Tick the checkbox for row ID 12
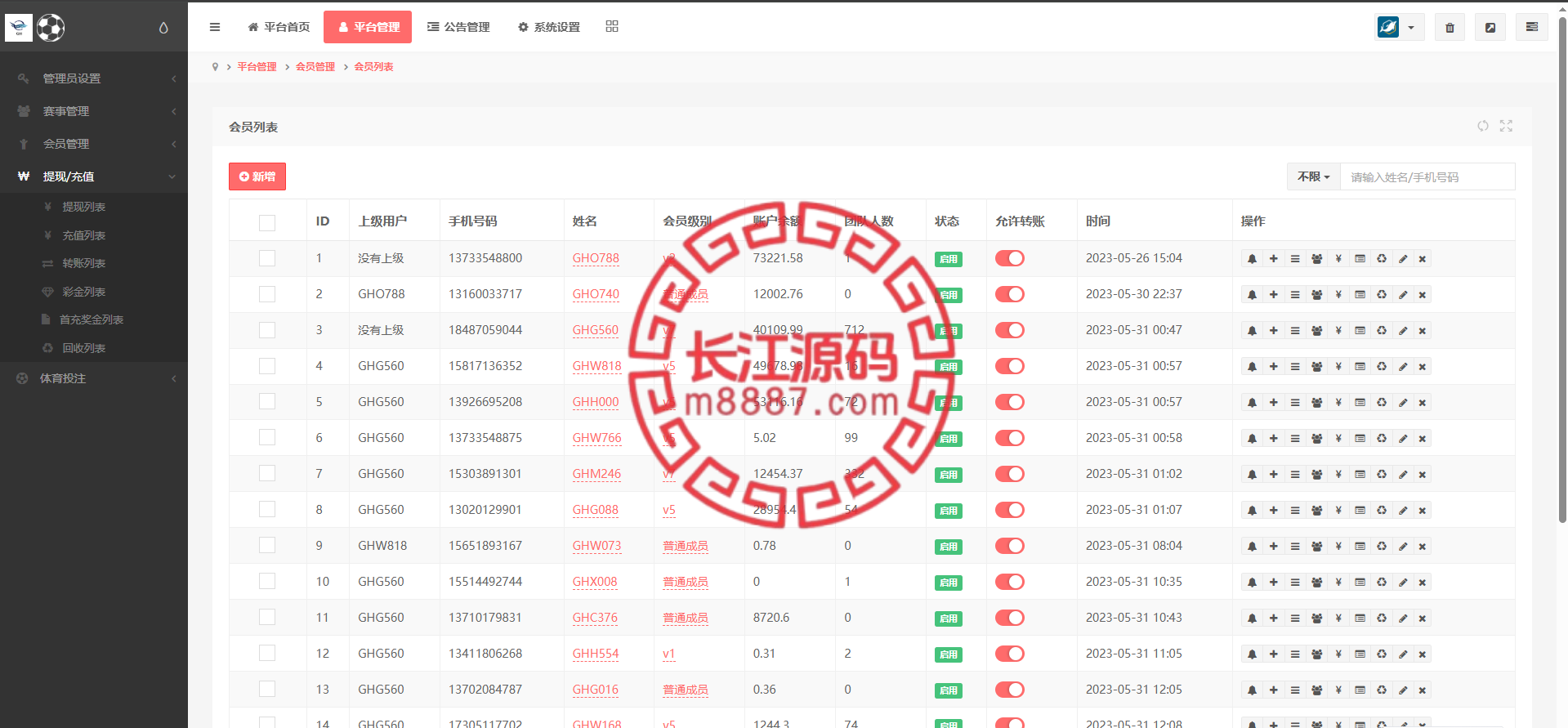This screenshot has height=728, width=1568. pyautogui.click(x=267, y=654)
